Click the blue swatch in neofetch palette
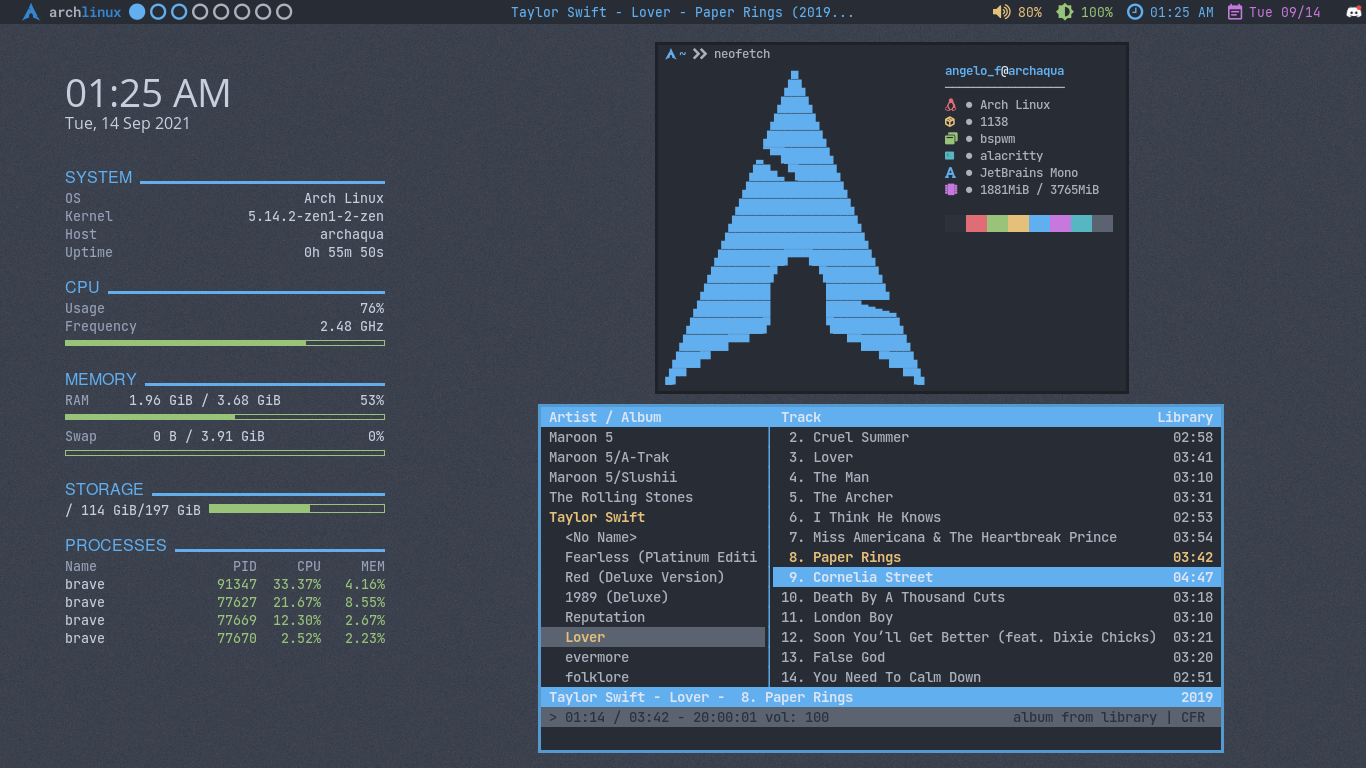Viewport: 1366px width, 768px height. (1039, 223)
